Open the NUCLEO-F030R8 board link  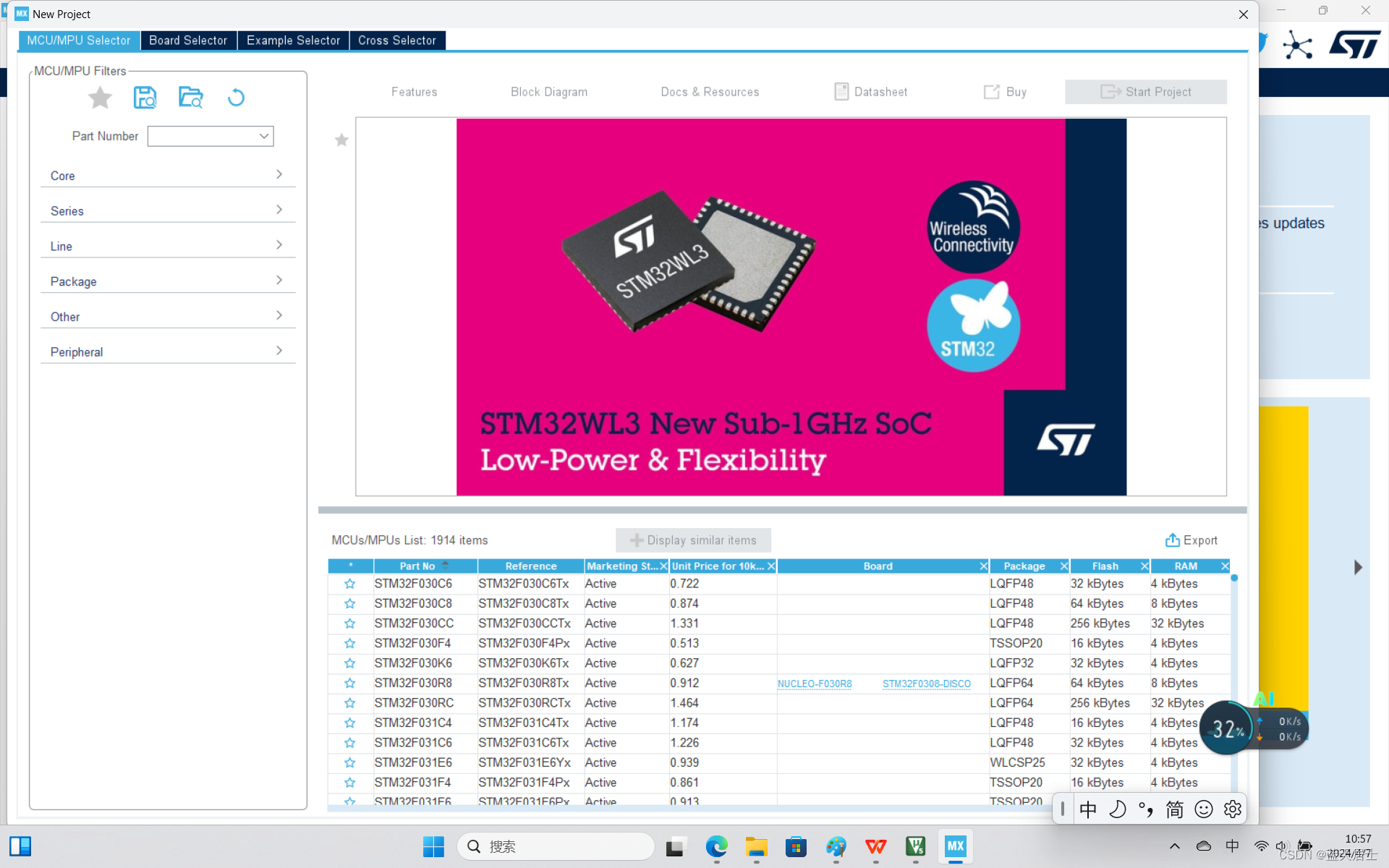tap(815, 684)
